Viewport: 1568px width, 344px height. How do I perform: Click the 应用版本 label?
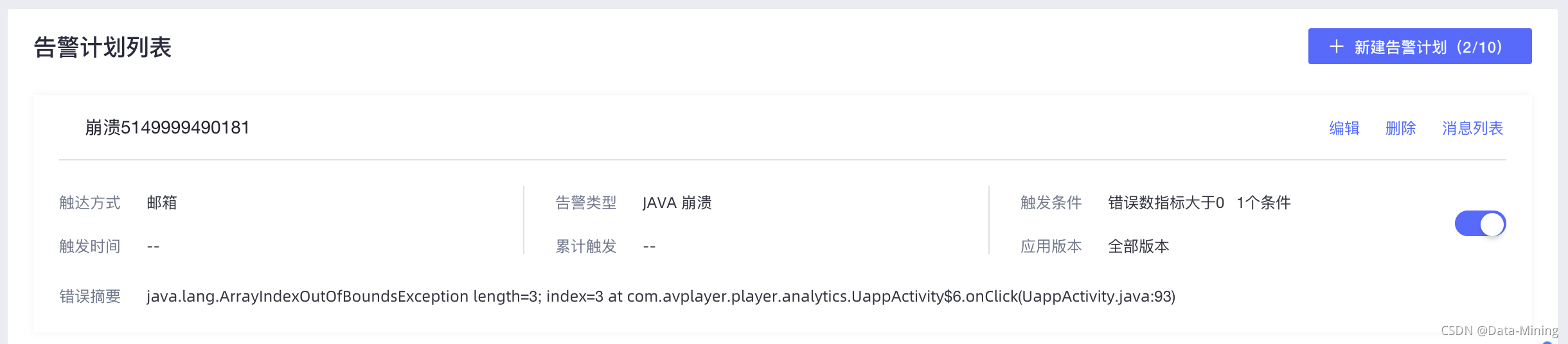(x=1051, y=246)
